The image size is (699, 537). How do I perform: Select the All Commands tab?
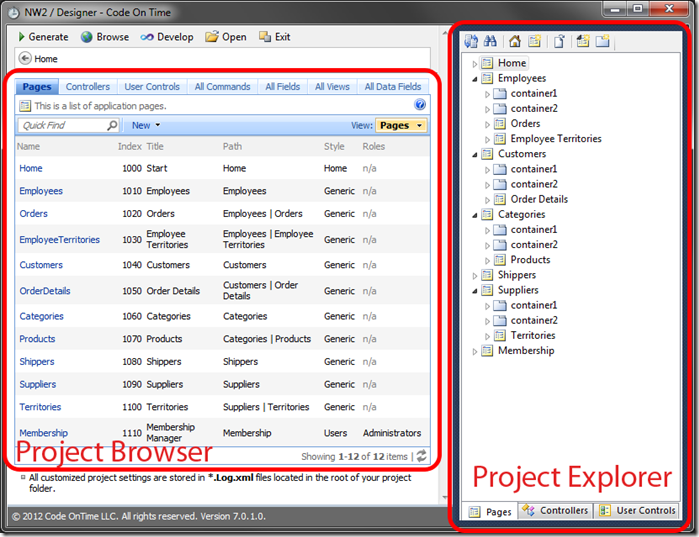click(222, 86)
